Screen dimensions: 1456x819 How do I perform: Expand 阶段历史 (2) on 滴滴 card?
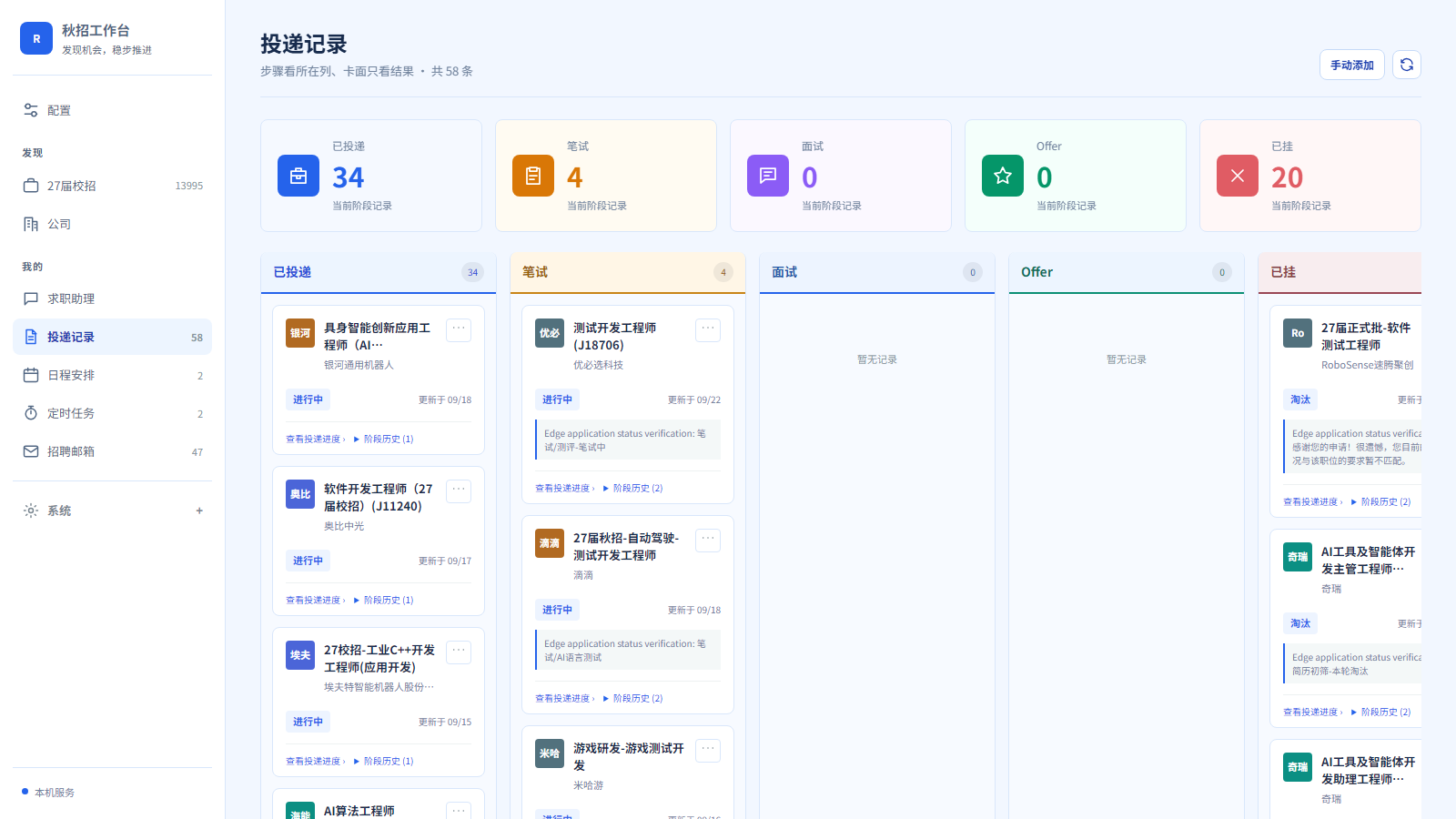(632, 698)
